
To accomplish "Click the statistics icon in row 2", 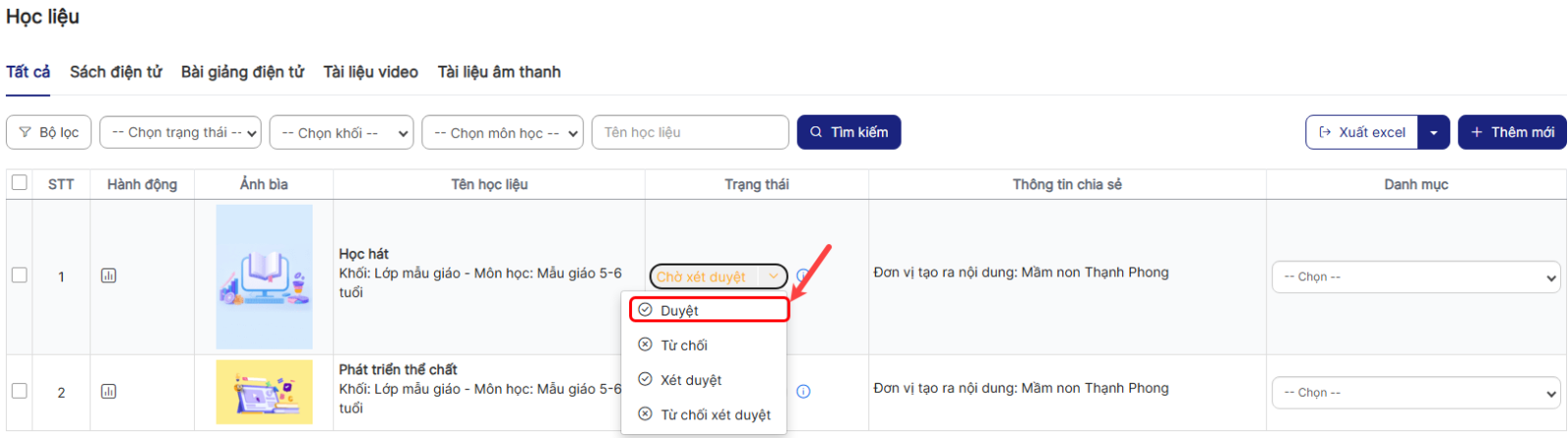I will pyautogui.click(x=109, y=392).
